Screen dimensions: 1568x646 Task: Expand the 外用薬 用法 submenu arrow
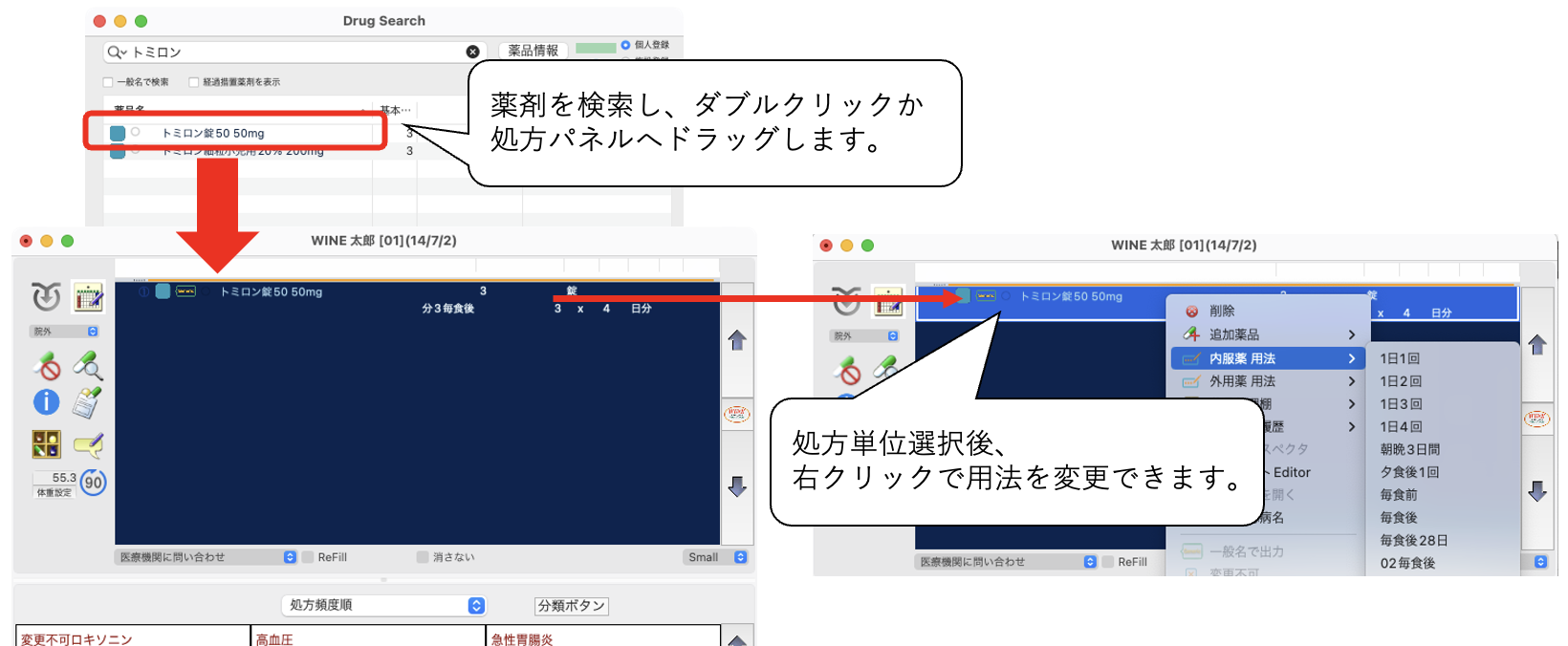(1352, 381)
